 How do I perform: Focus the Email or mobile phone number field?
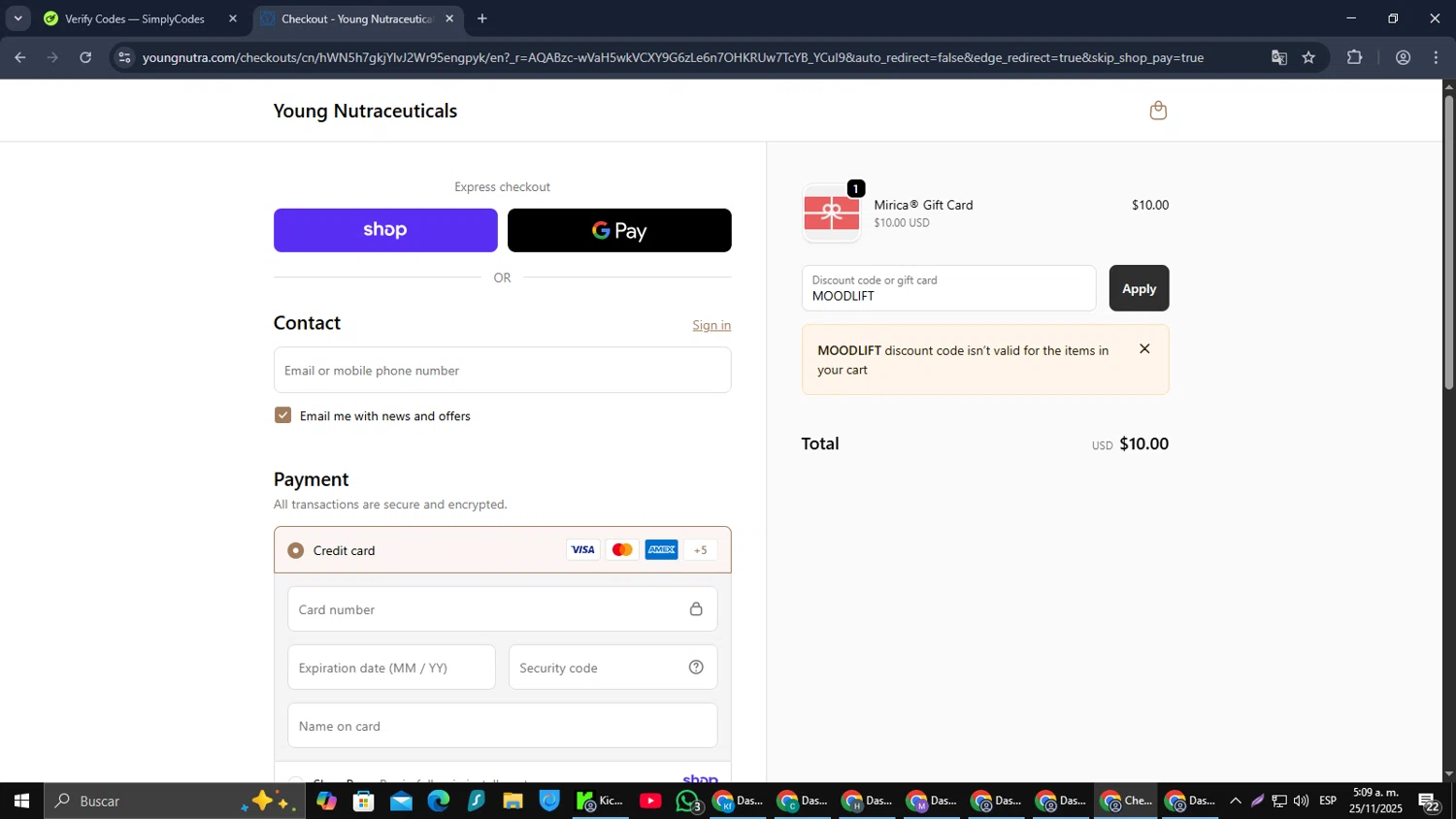tap(503, 370)
